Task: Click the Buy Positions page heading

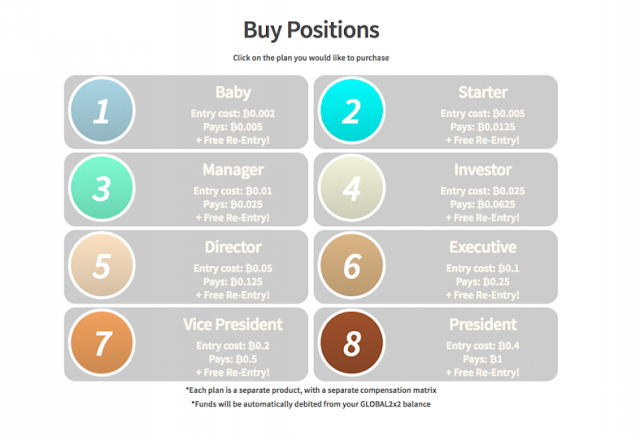Action: coord(311,30)
